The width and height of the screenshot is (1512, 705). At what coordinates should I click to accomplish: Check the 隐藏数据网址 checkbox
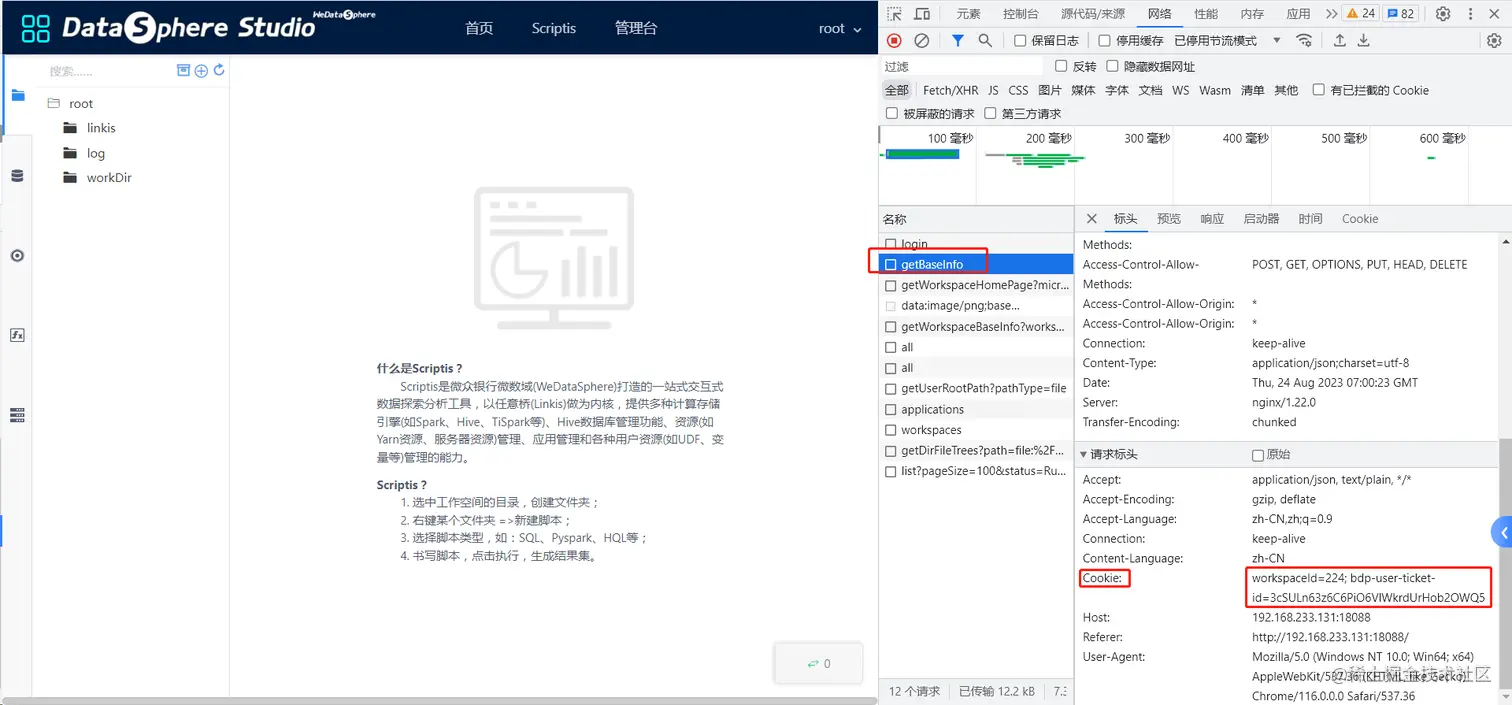point(1113,66)
